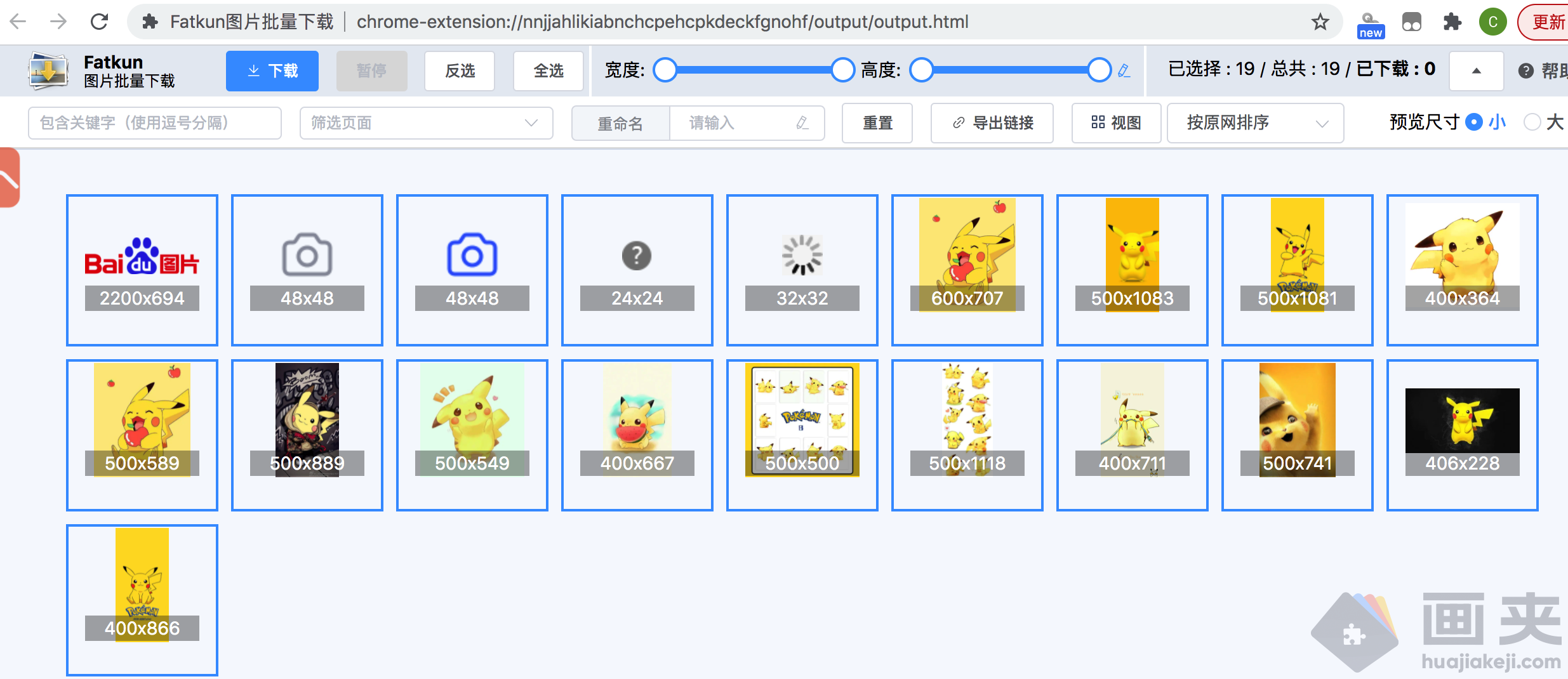This screenshot has height=679, width=1568.
Task: Open the 筛选页面 page filter dropdown
Action: click(x=427, y=123)
